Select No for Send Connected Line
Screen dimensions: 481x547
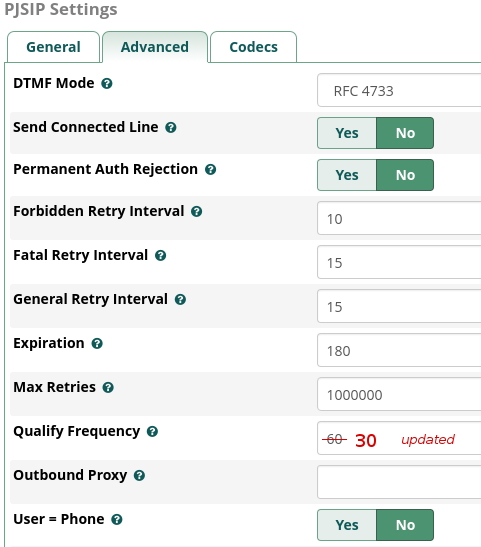tap(405, 133)
